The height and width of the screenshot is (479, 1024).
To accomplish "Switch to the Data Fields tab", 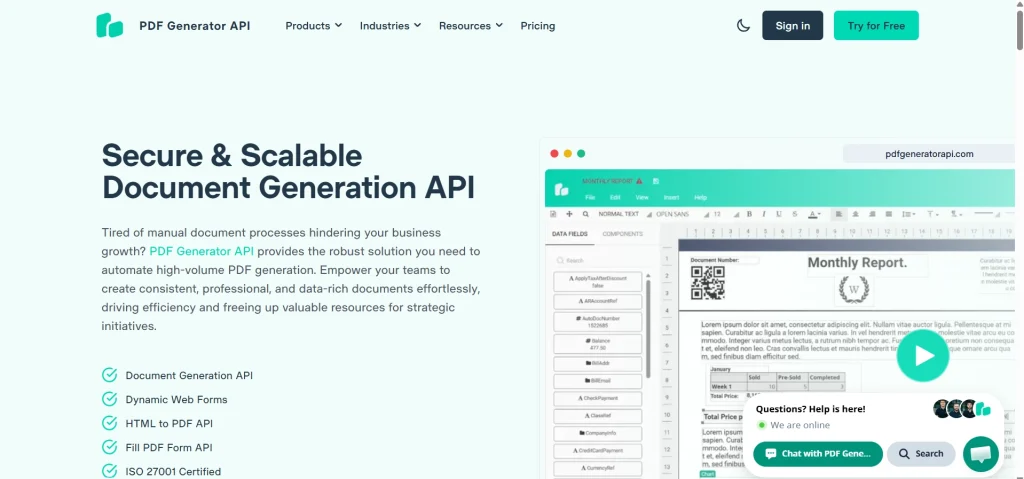I will pyautogui.click(x=569, y=234).
